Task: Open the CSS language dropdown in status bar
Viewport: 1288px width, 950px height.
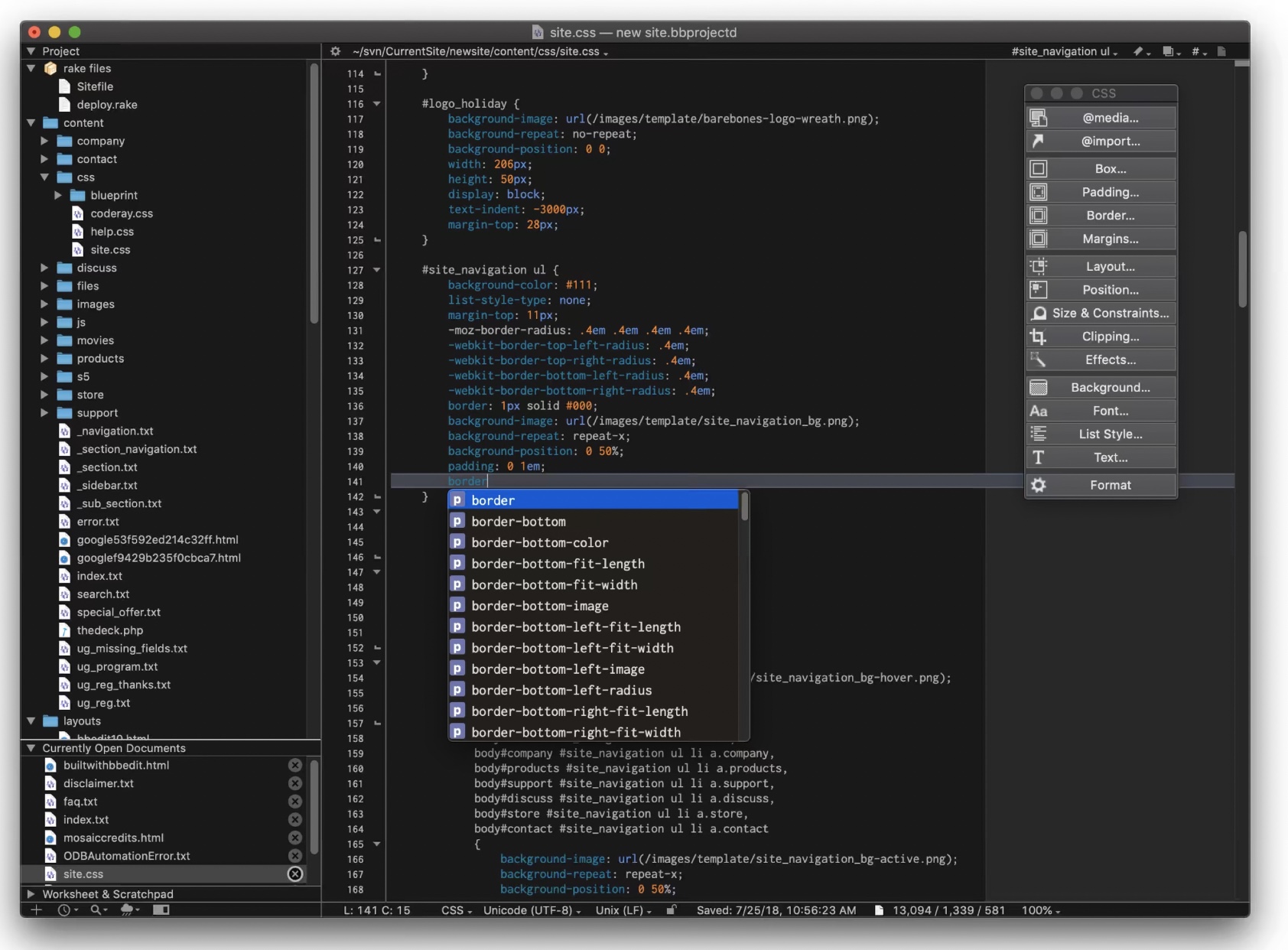Action: coord(456,910)
